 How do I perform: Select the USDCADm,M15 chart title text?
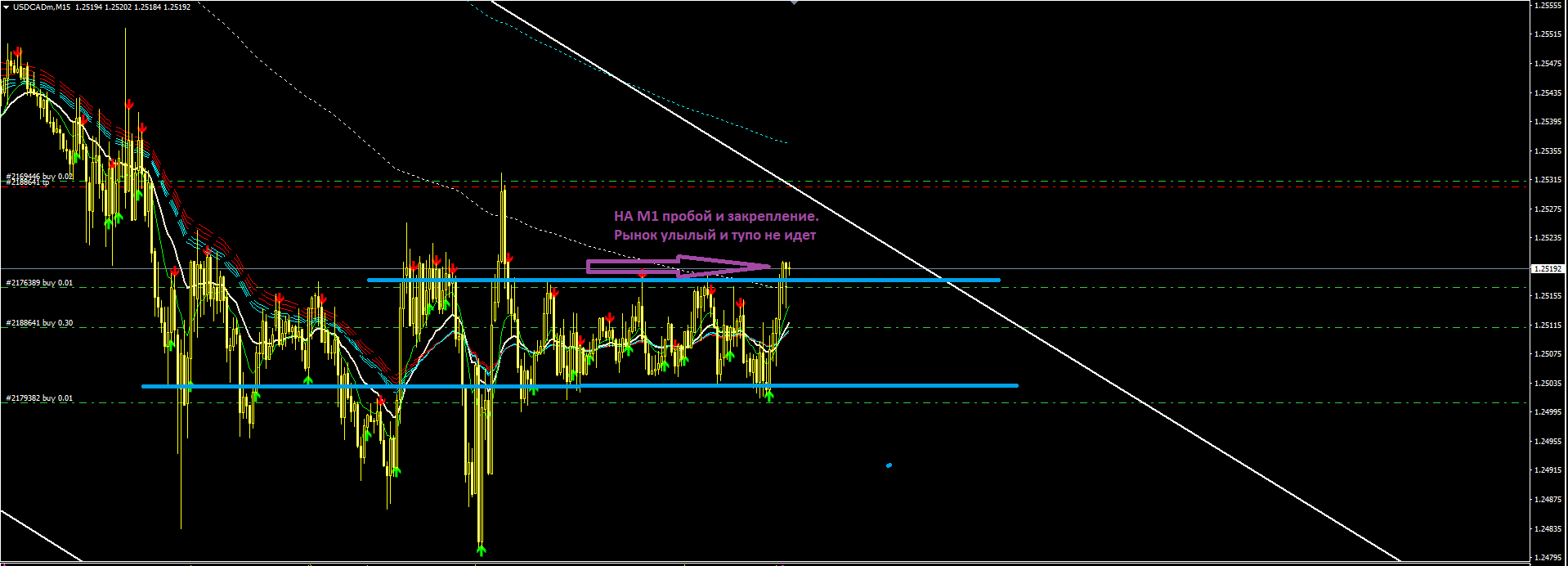click(x=42, y=7)
